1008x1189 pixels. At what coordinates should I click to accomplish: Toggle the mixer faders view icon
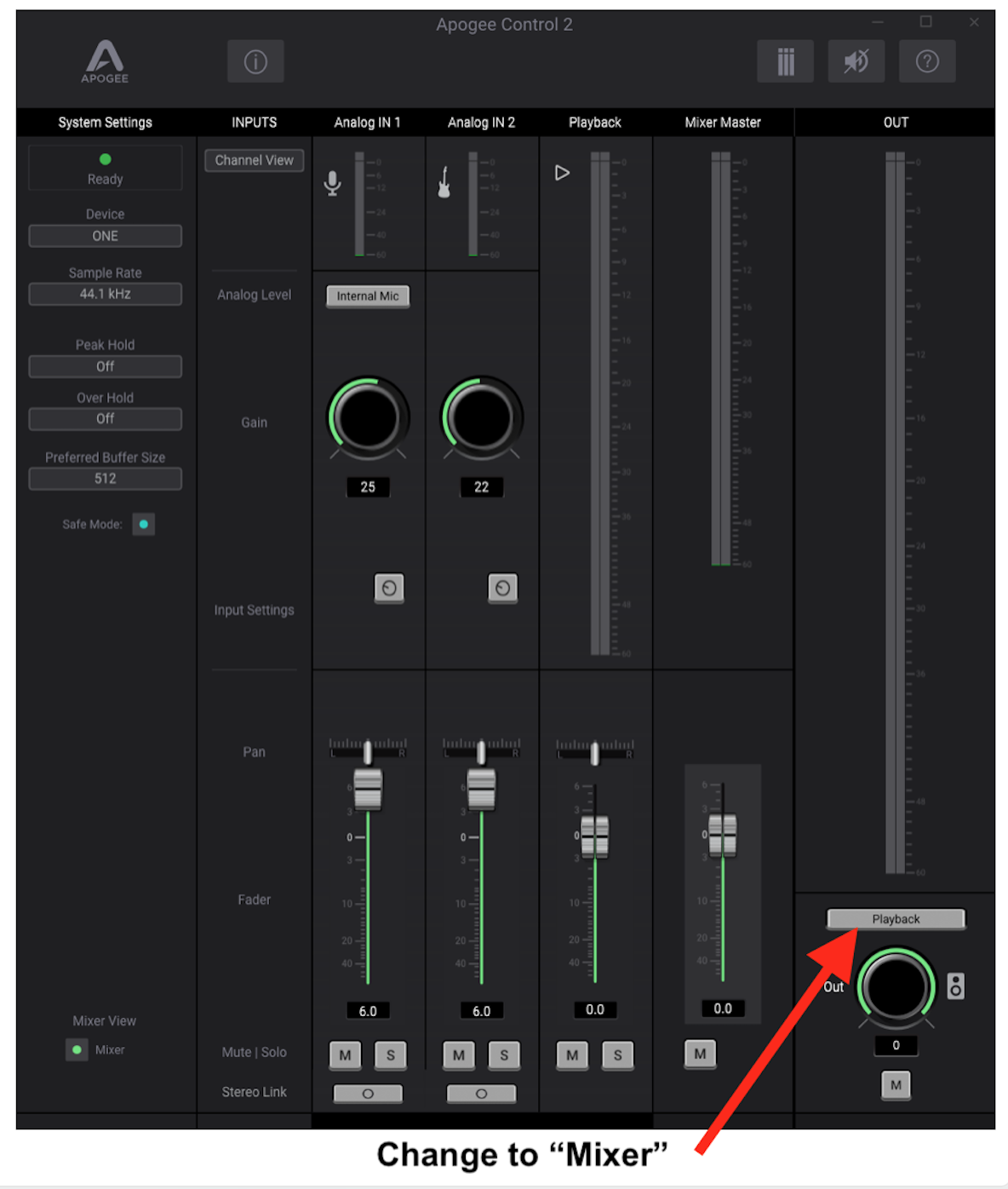coord(785,61)
